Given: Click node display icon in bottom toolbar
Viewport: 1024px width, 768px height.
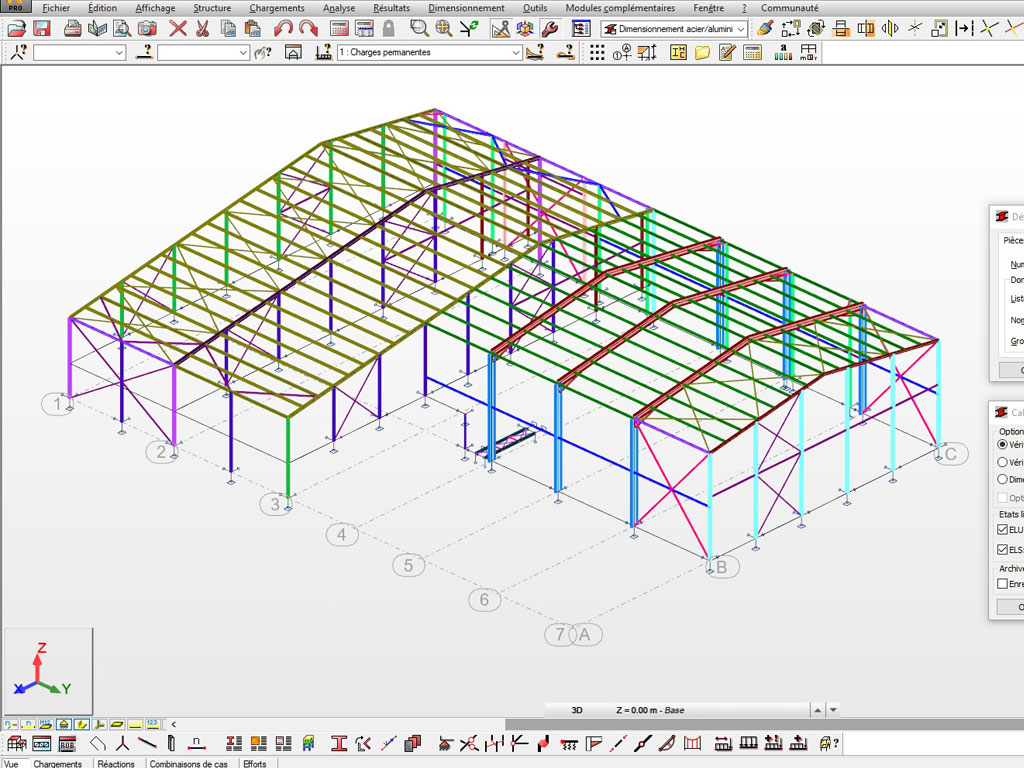Looking at the screenshot, I should 122,743.
